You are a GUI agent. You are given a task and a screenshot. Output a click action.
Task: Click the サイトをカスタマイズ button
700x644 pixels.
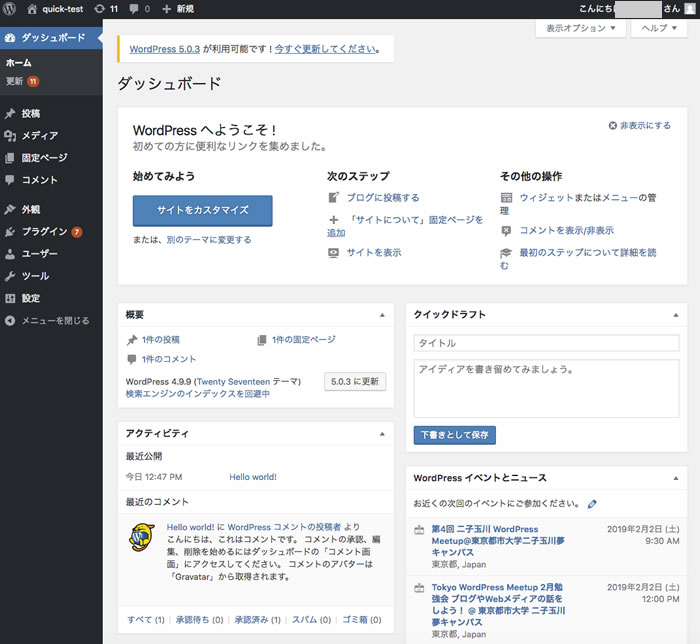click(x=202, y=211)
